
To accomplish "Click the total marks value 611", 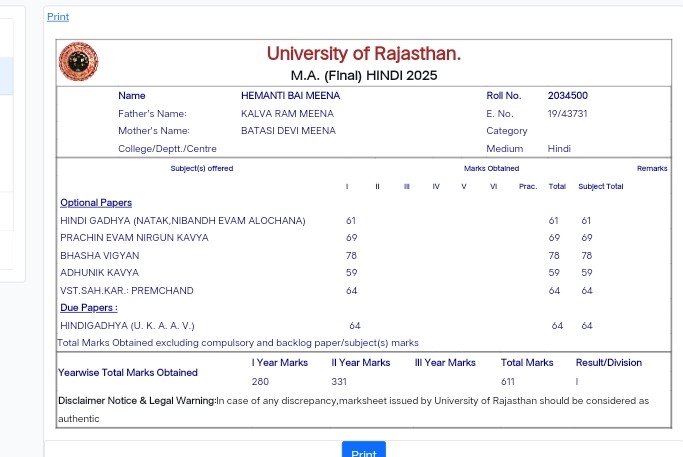I will click(x=508, y=381).
